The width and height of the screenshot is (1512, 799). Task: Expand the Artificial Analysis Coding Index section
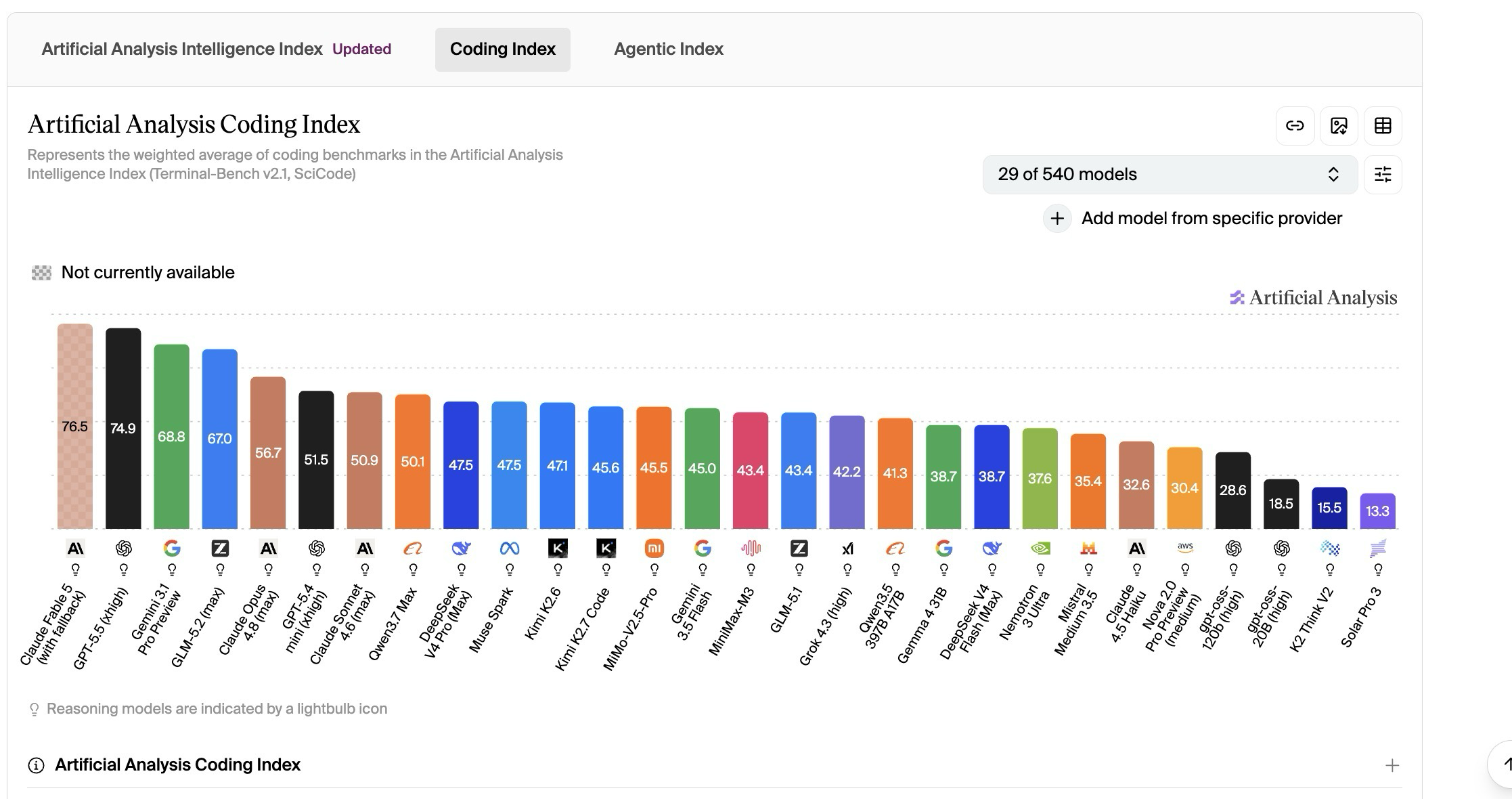1392,765
